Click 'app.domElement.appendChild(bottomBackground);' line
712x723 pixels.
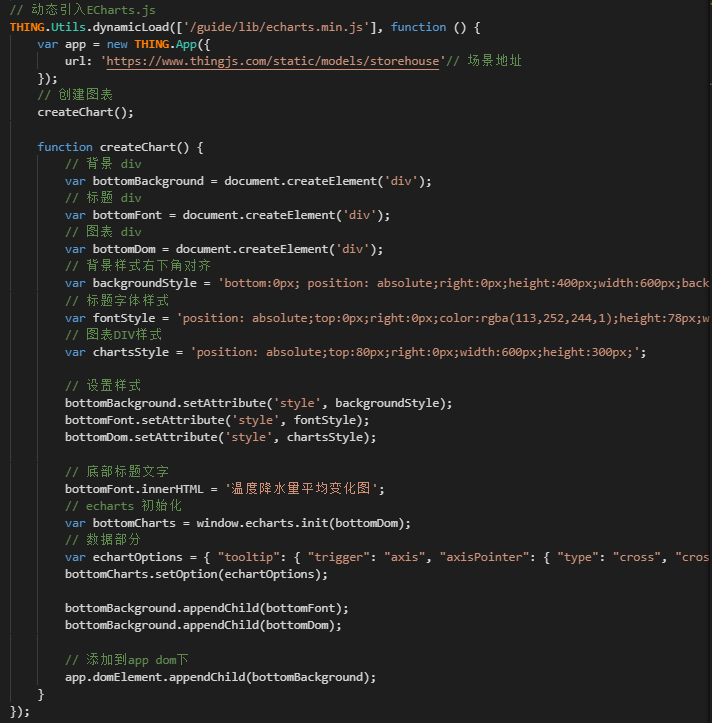(x=220, y=677)
